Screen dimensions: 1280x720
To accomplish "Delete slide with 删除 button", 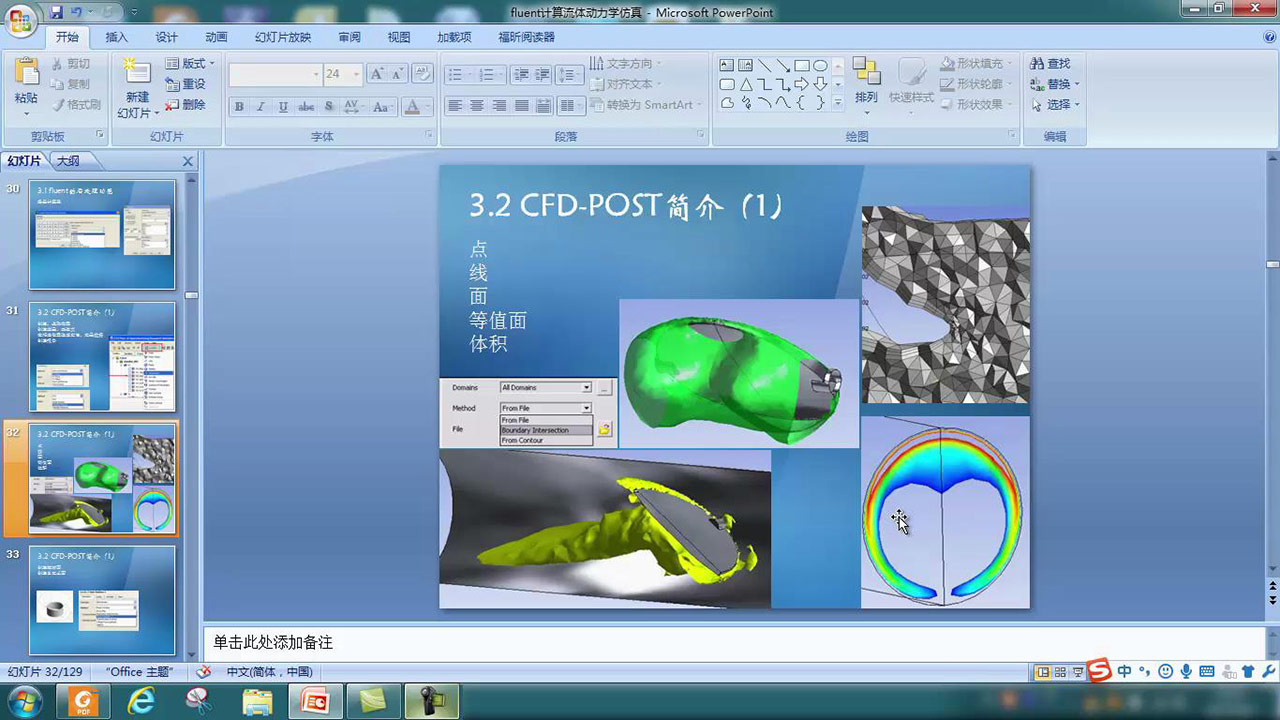I will (186, 104).
